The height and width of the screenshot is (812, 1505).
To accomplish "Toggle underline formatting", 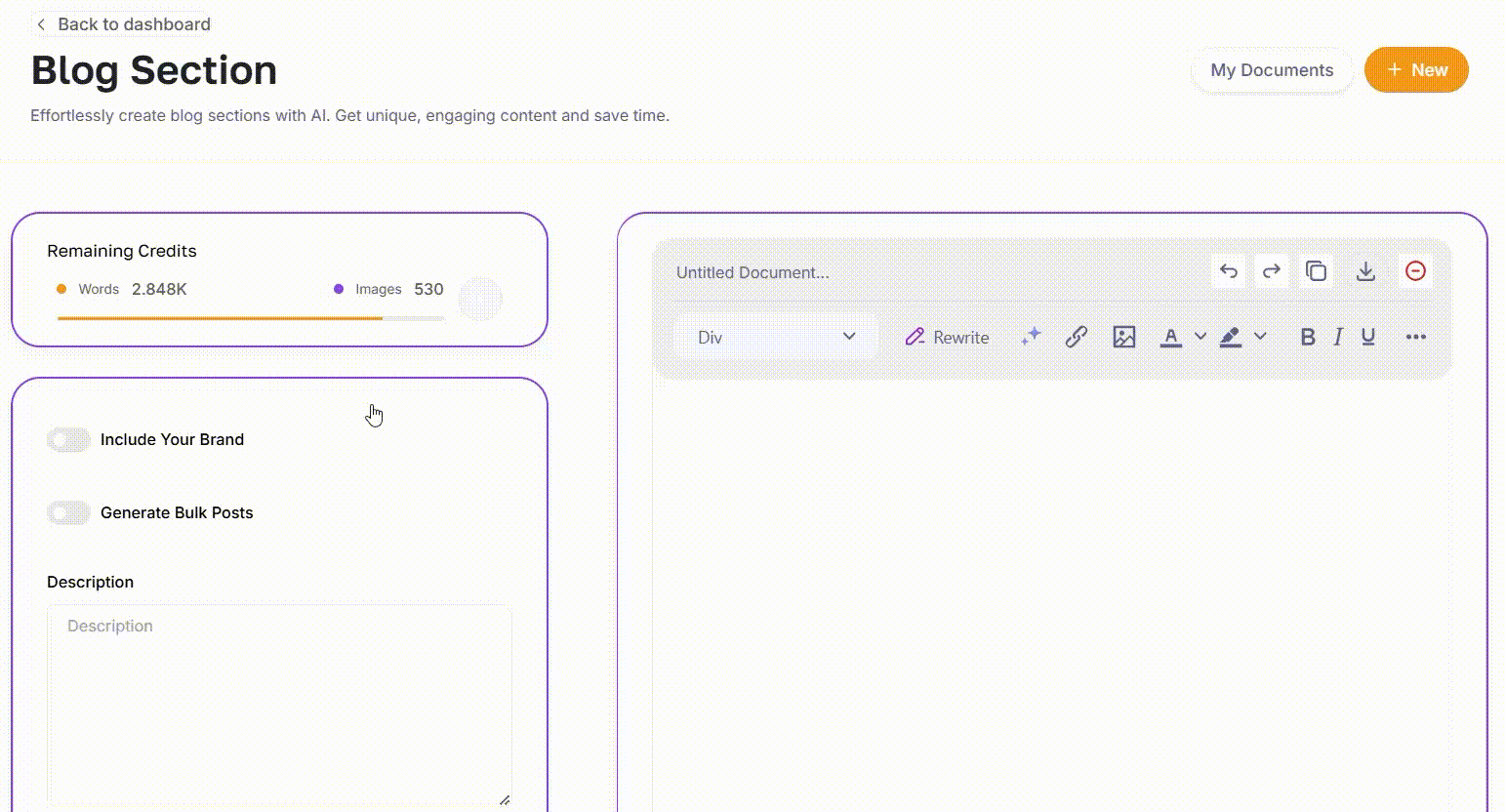I will click(x=1368, y=337).
